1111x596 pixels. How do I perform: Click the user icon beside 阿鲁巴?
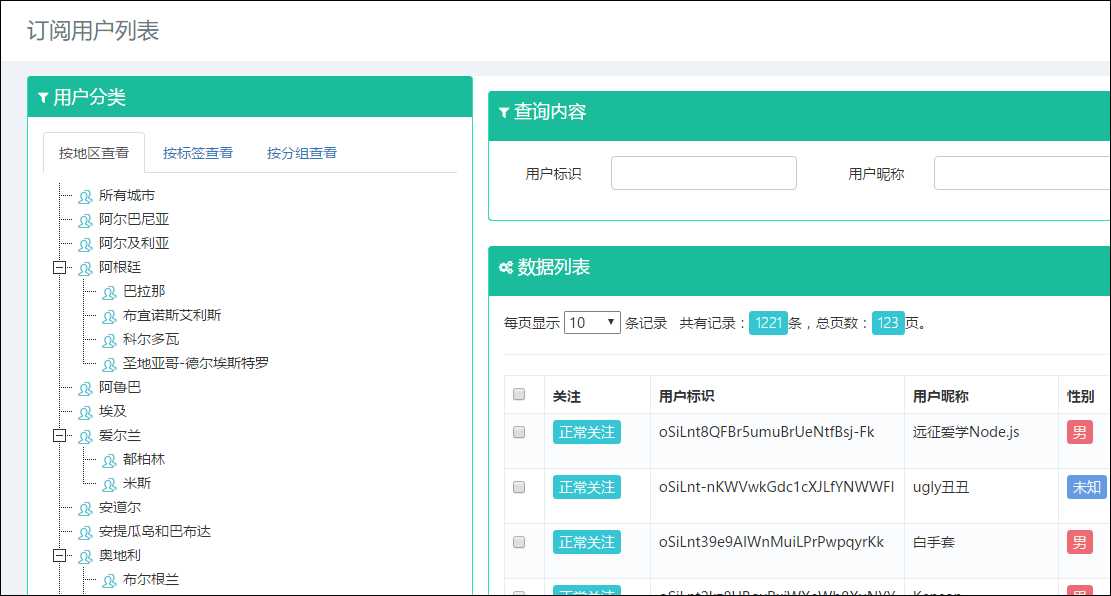85,388
